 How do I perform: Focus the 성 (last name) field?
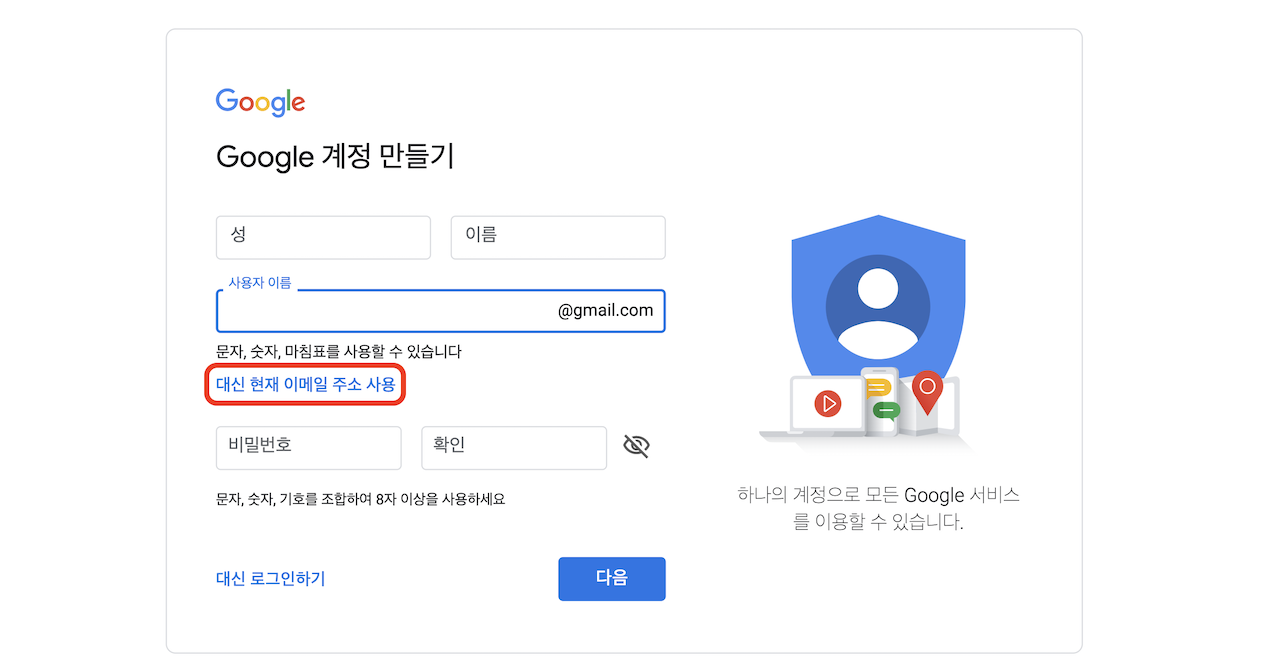[x=323, y=237]
